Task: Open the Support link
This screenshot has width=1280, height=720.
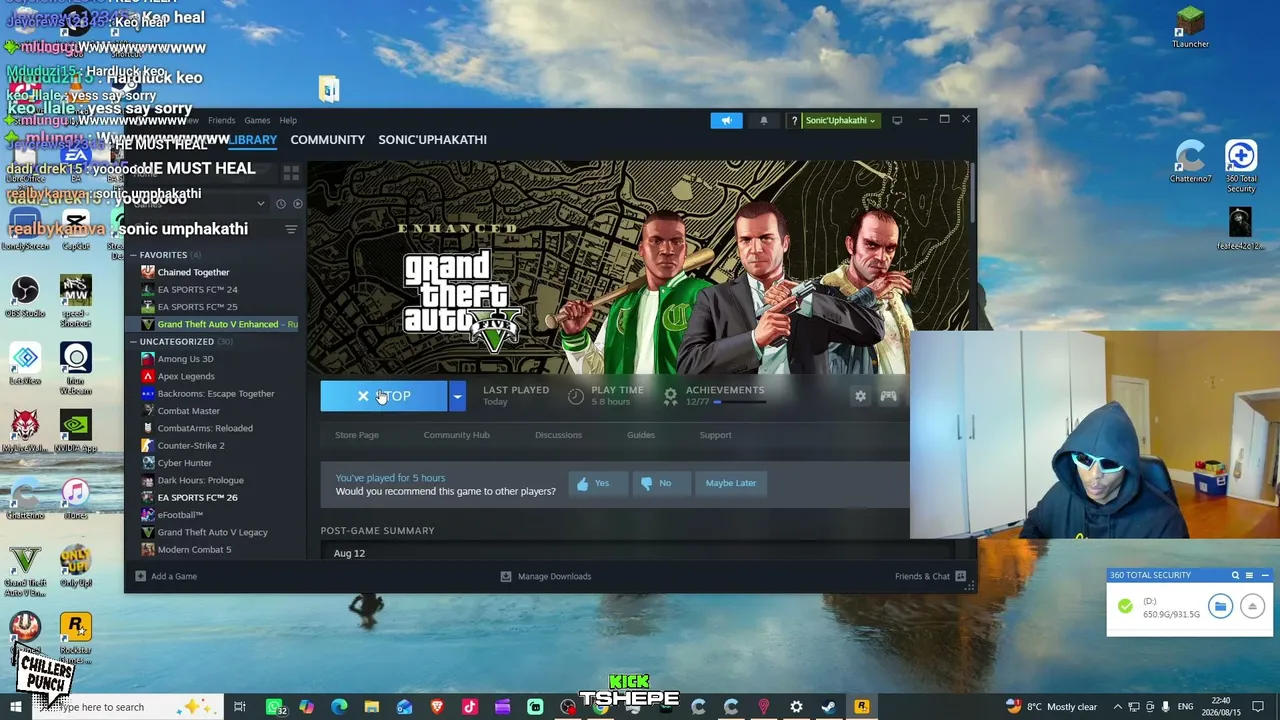Action: tap(716, 435)
